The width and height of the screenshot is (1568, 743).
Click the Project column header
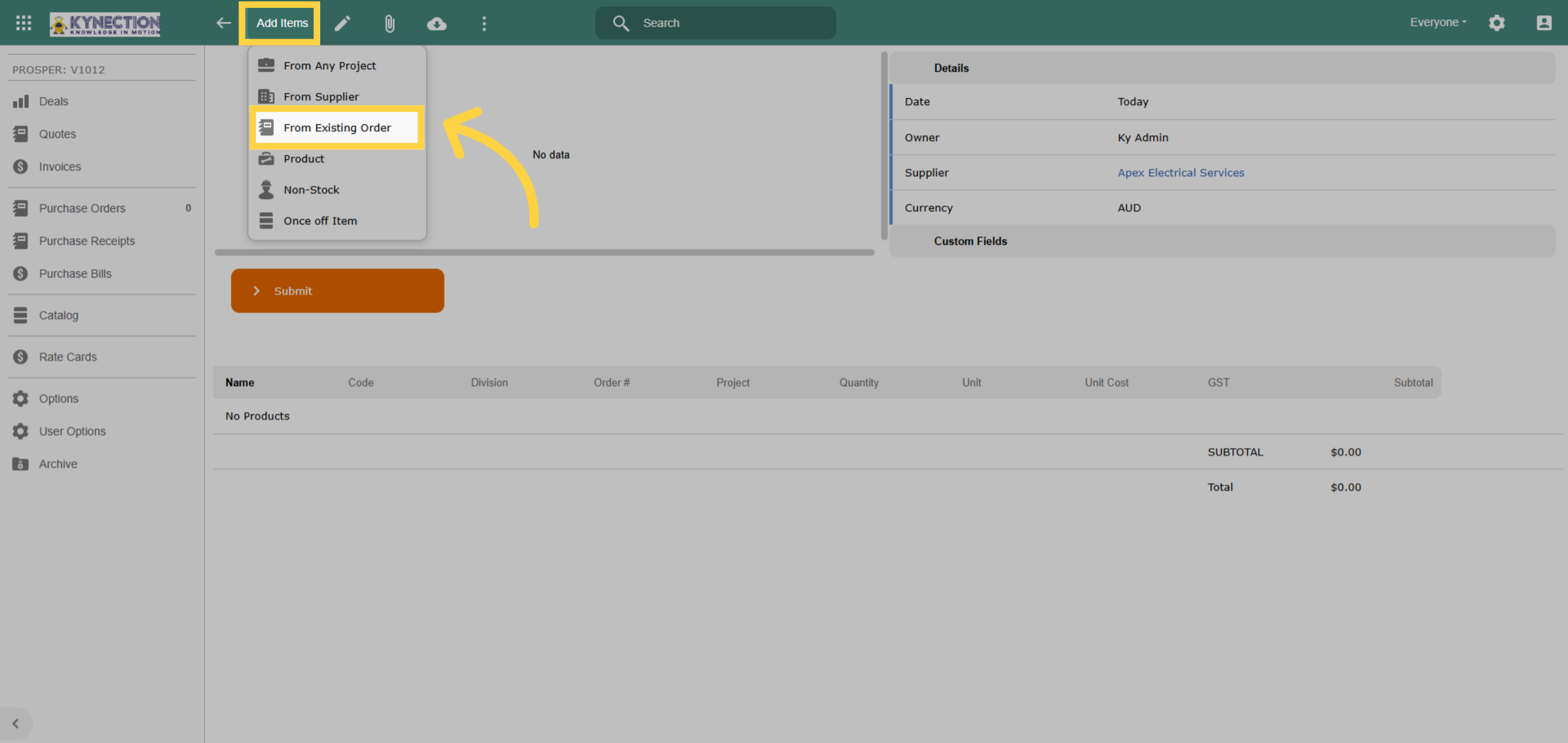[x=733, y=383]
